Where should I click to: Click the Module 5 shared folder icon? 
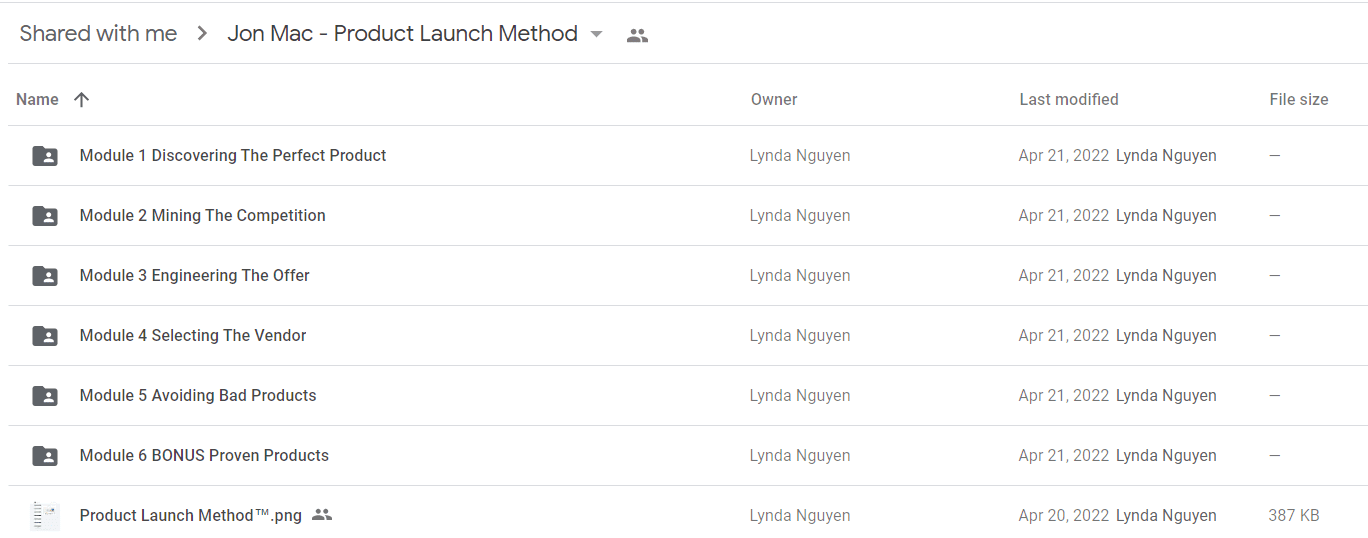[x=45, y=396]
